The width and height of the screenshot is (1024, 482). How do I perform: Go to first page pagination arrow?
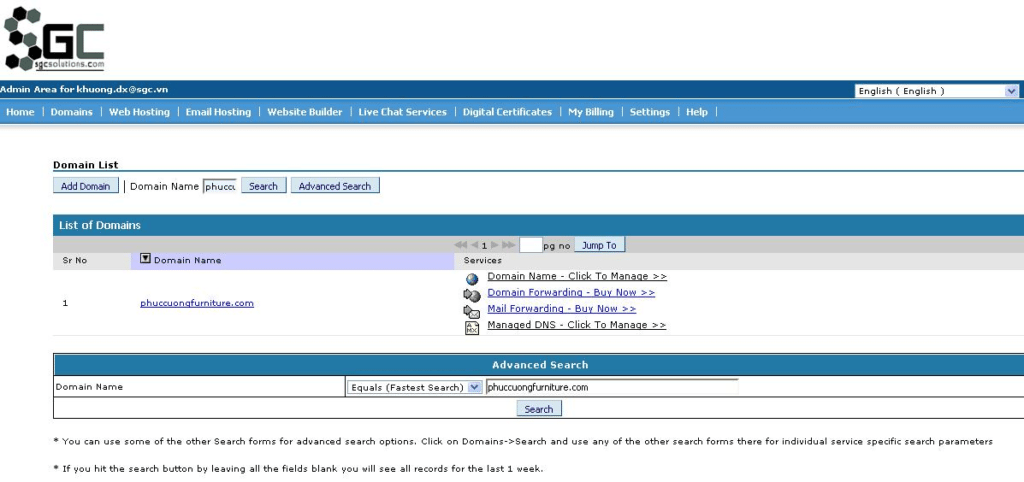coord(460,245)
